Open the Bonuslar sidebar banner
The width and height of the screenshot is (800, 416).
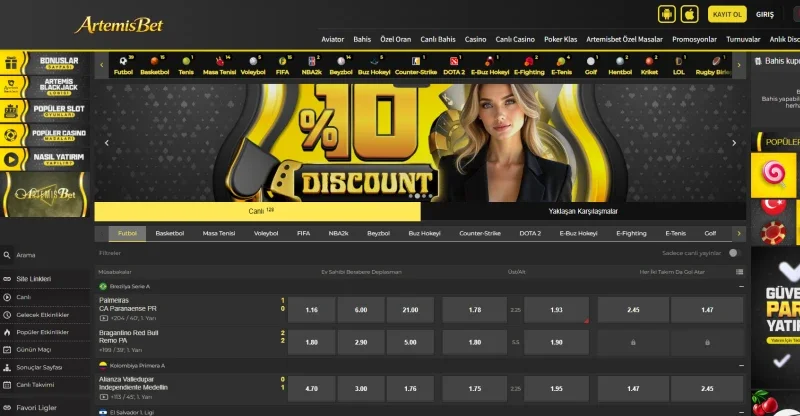click(45, 63)
